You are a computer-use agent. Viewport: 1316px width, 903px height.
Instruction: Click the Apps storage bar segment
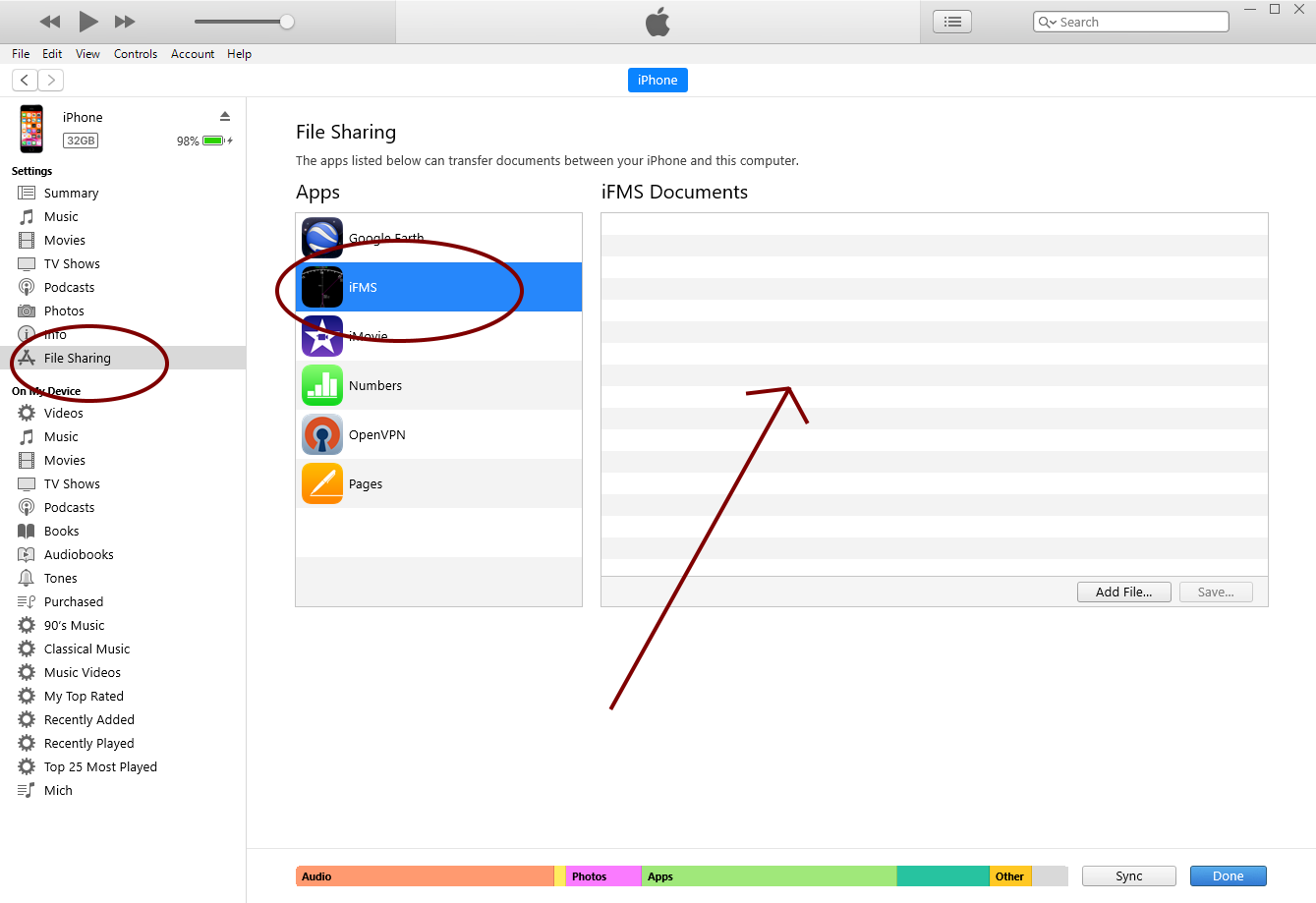[x=770, y=875]
